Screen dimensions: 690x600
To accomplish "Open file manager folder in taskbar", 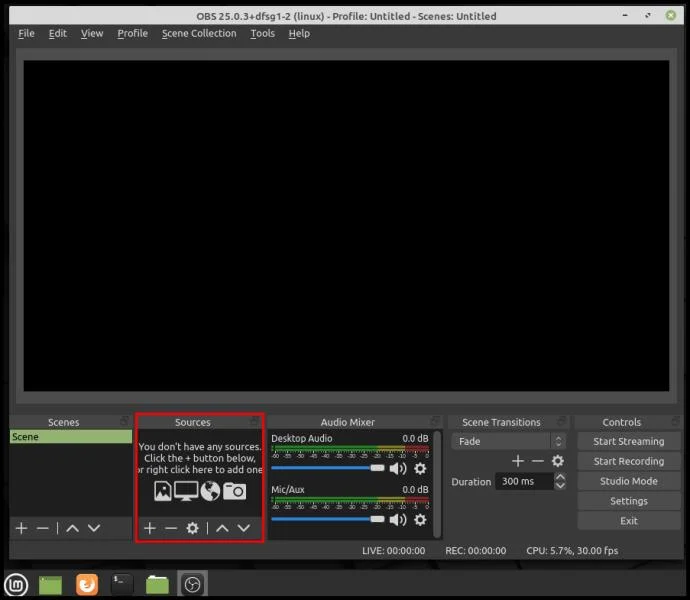I will point(157,585).
